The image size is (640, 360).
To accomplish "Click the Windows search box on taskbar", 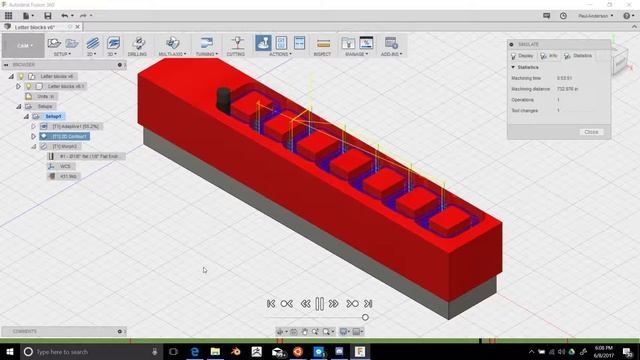I will [90, 351].
